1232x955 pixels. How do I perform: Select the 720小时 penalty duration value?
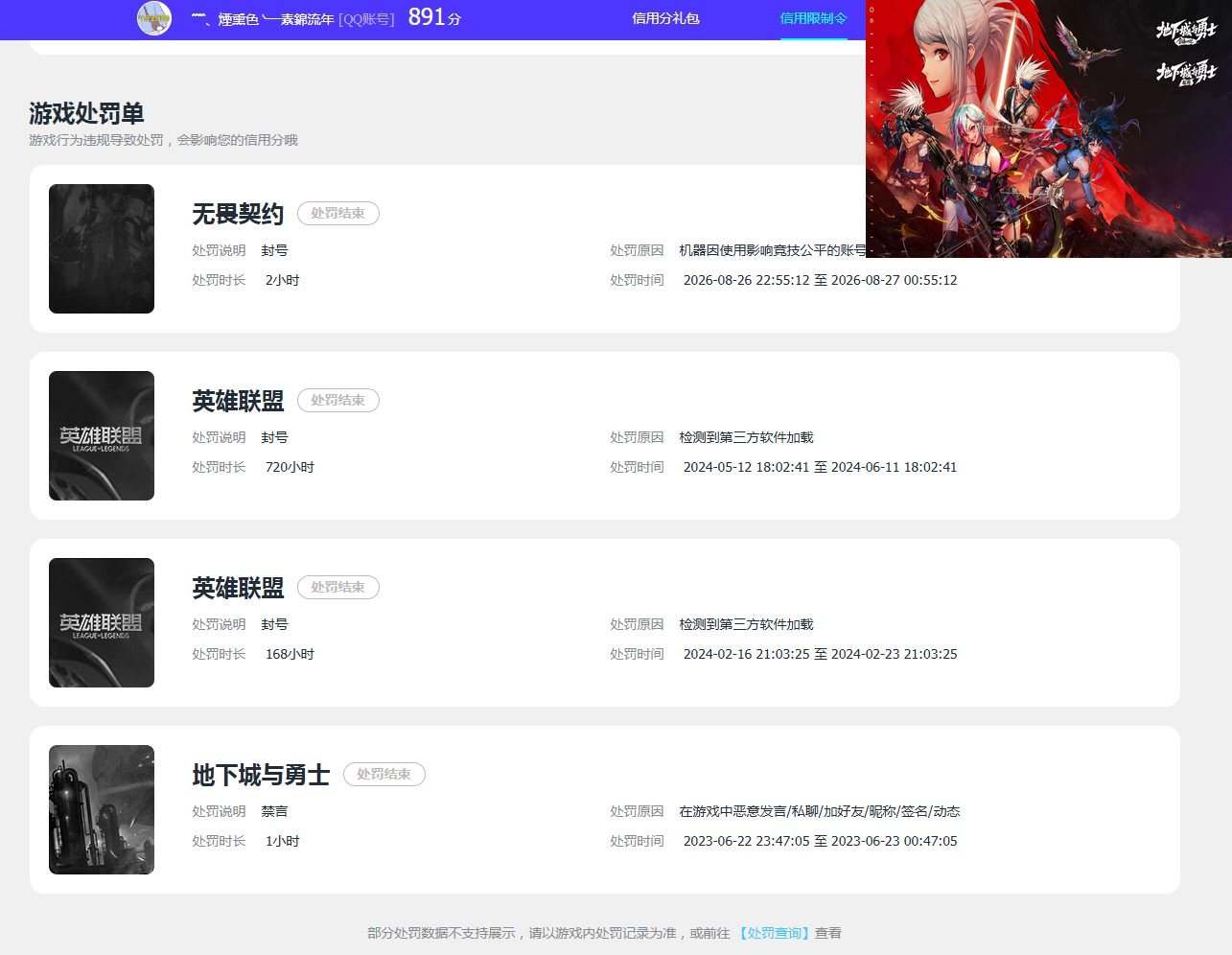pyautogui.click(x=290, y=467)
